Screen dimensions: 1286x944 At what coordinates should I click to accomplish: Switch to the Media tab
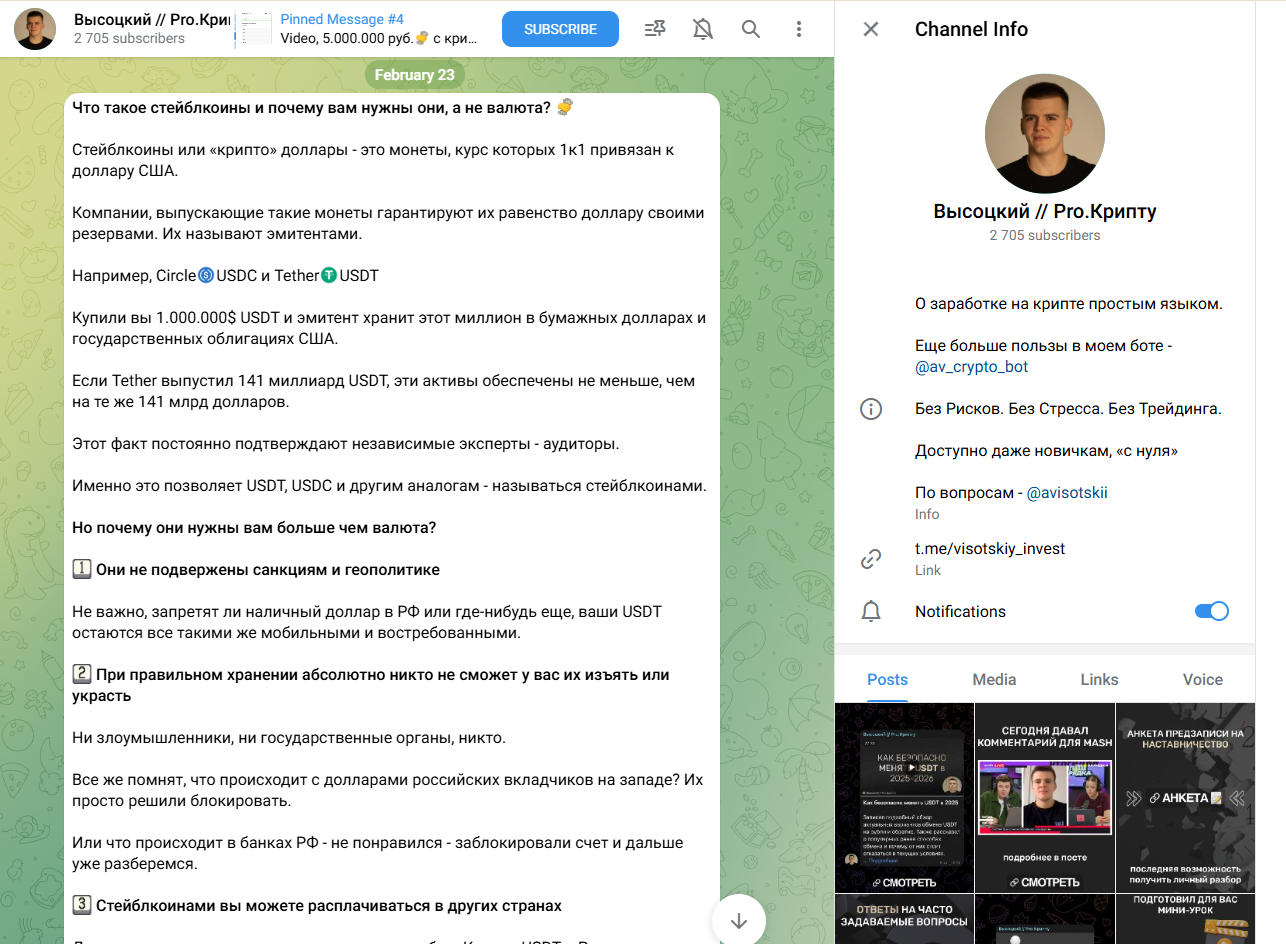pyautogui.click(x=994, y=679)
